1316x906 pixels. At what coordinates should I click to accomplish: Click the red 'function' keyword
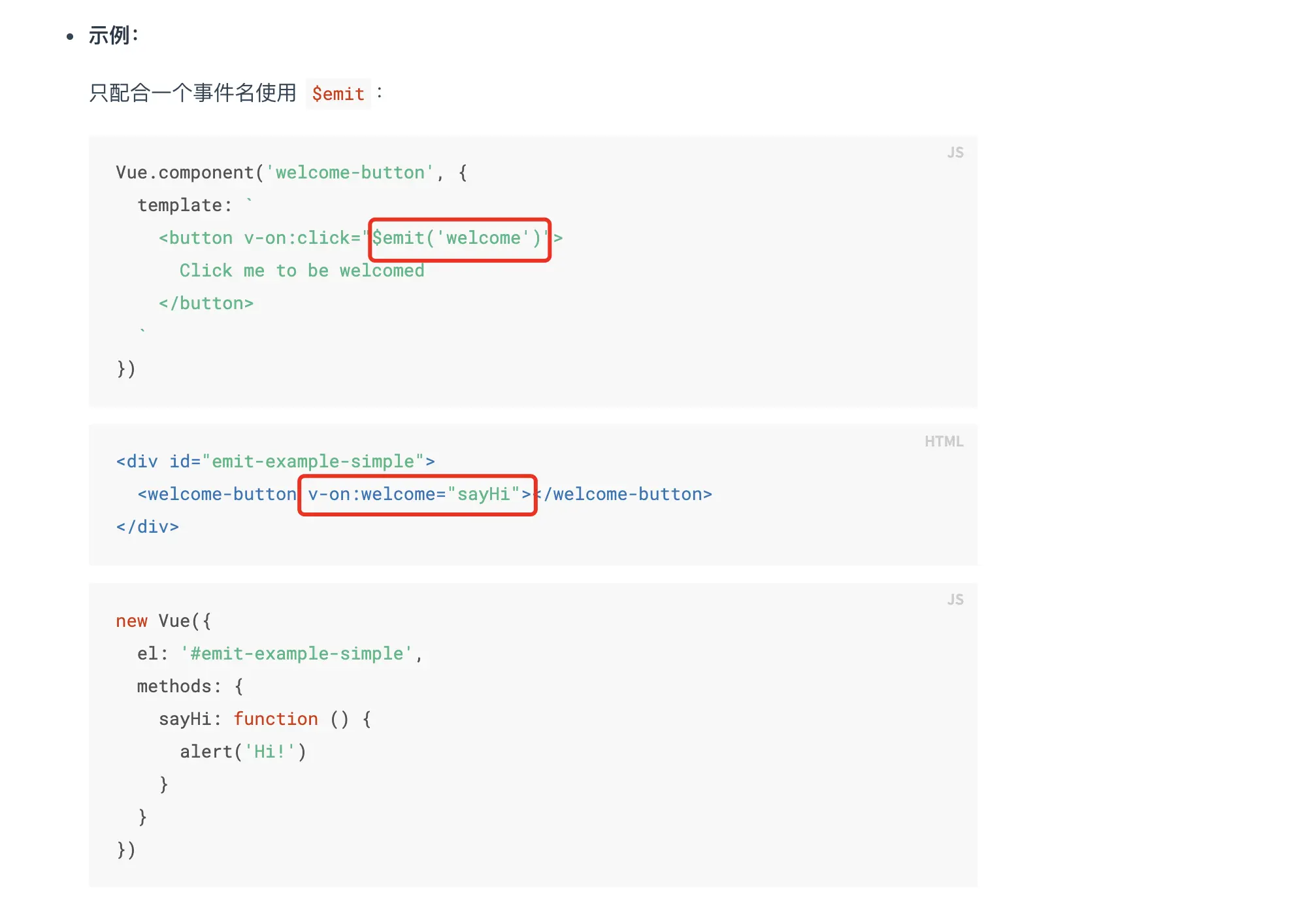276,719
